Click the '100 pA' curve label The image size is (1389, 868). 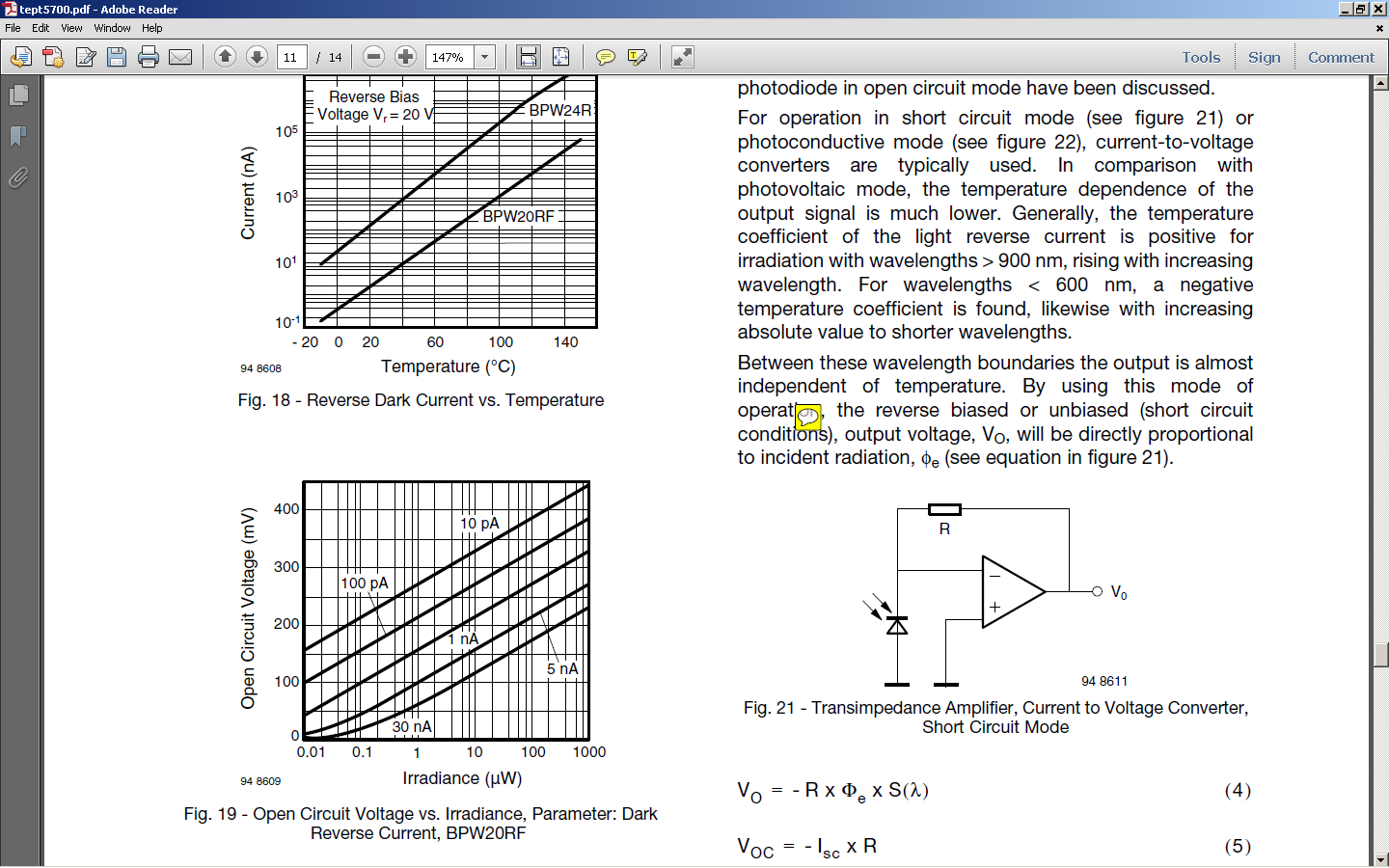[x=365, y=583]
